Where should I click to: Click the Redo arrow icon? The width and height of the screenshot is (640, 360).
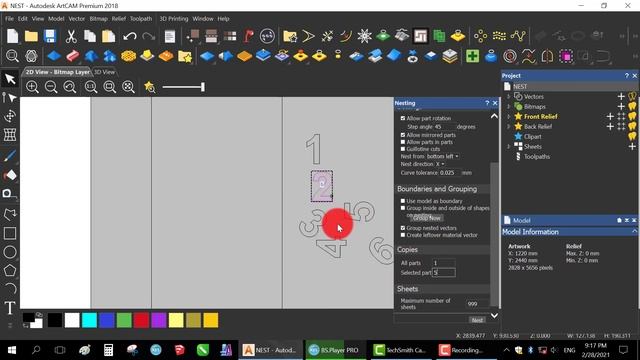149,36
